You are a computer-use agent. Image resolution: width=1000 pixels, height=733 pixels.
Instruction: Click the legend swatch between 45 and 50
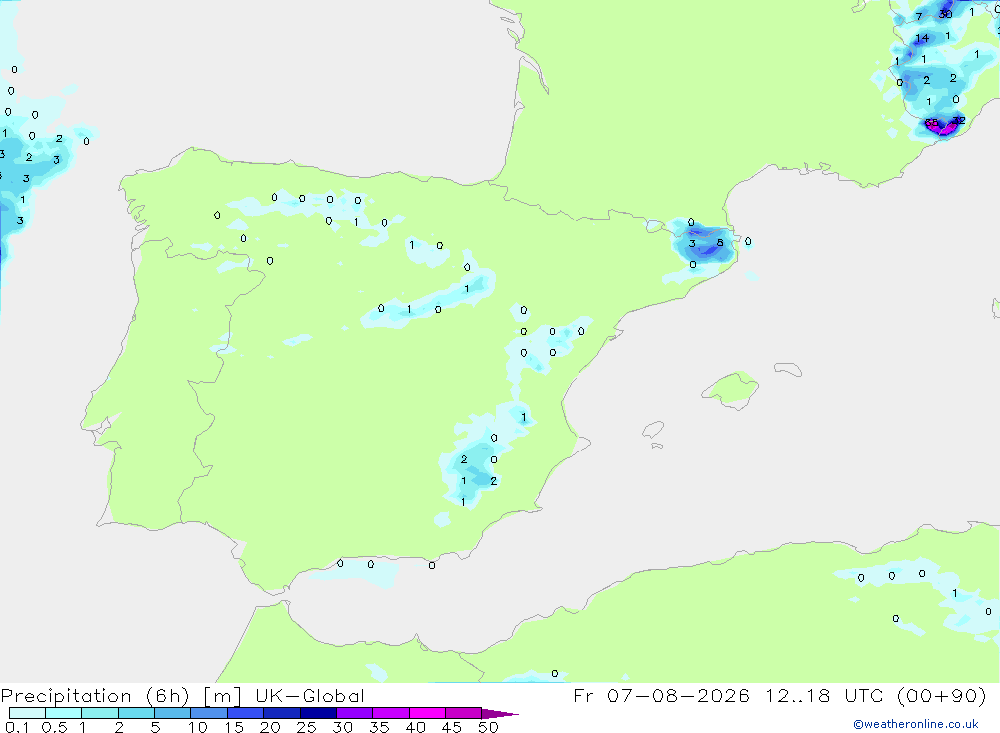click(464, 713)
